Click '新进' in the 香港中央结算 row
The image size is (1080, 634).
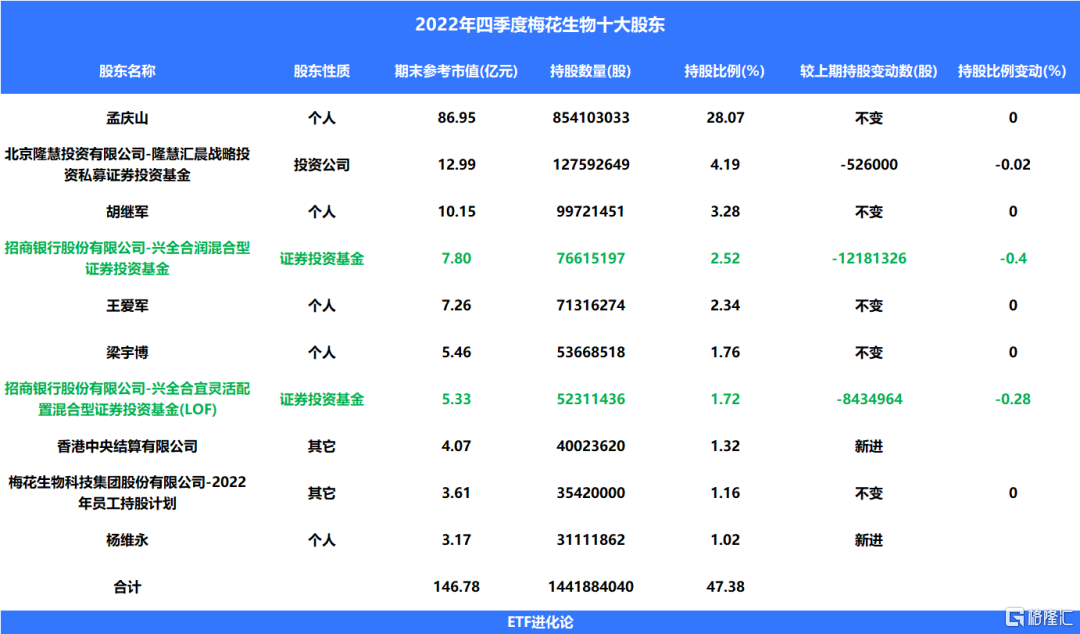click(869, 446)
